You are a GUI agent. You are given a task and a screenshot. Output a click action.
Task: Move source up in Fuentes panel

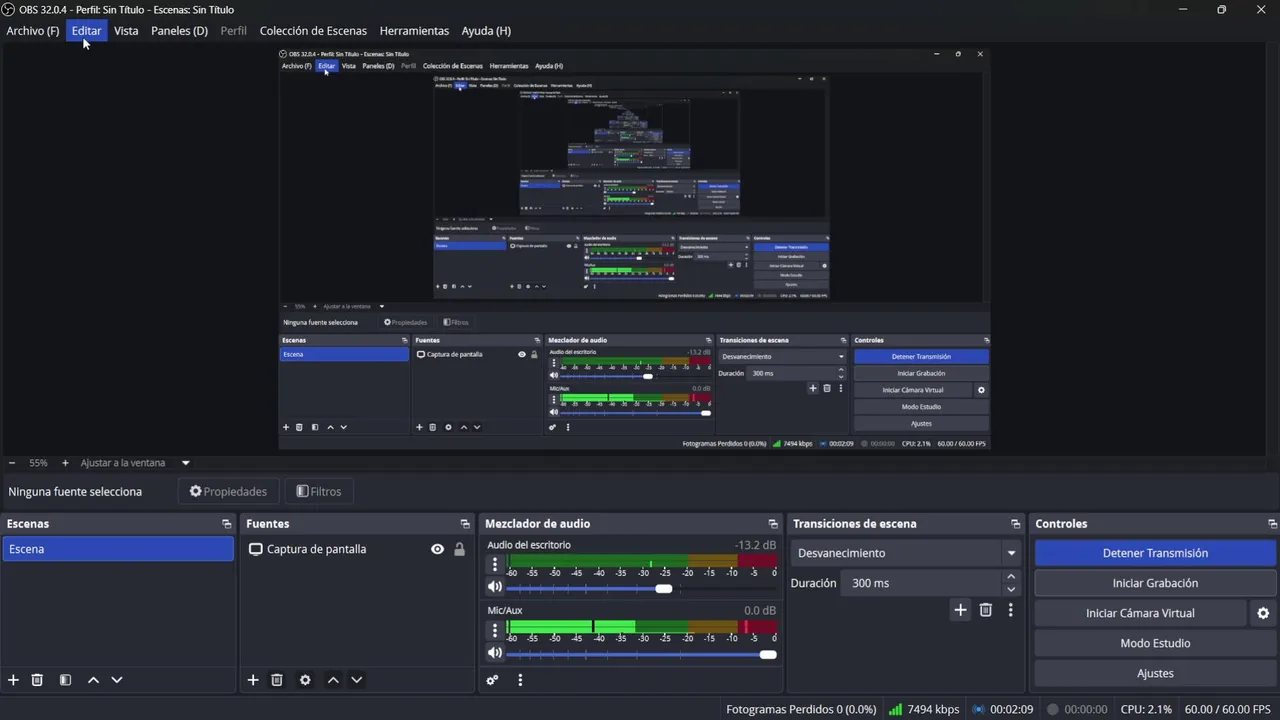(333, 680)
